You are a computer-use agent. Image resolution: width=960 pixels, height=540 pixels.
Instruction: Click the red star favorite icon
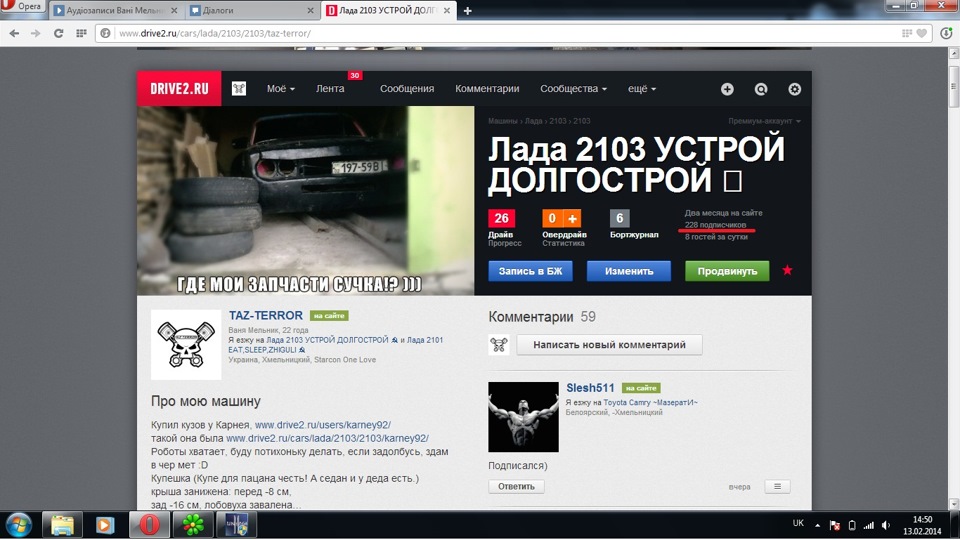(x=787, y=270)
